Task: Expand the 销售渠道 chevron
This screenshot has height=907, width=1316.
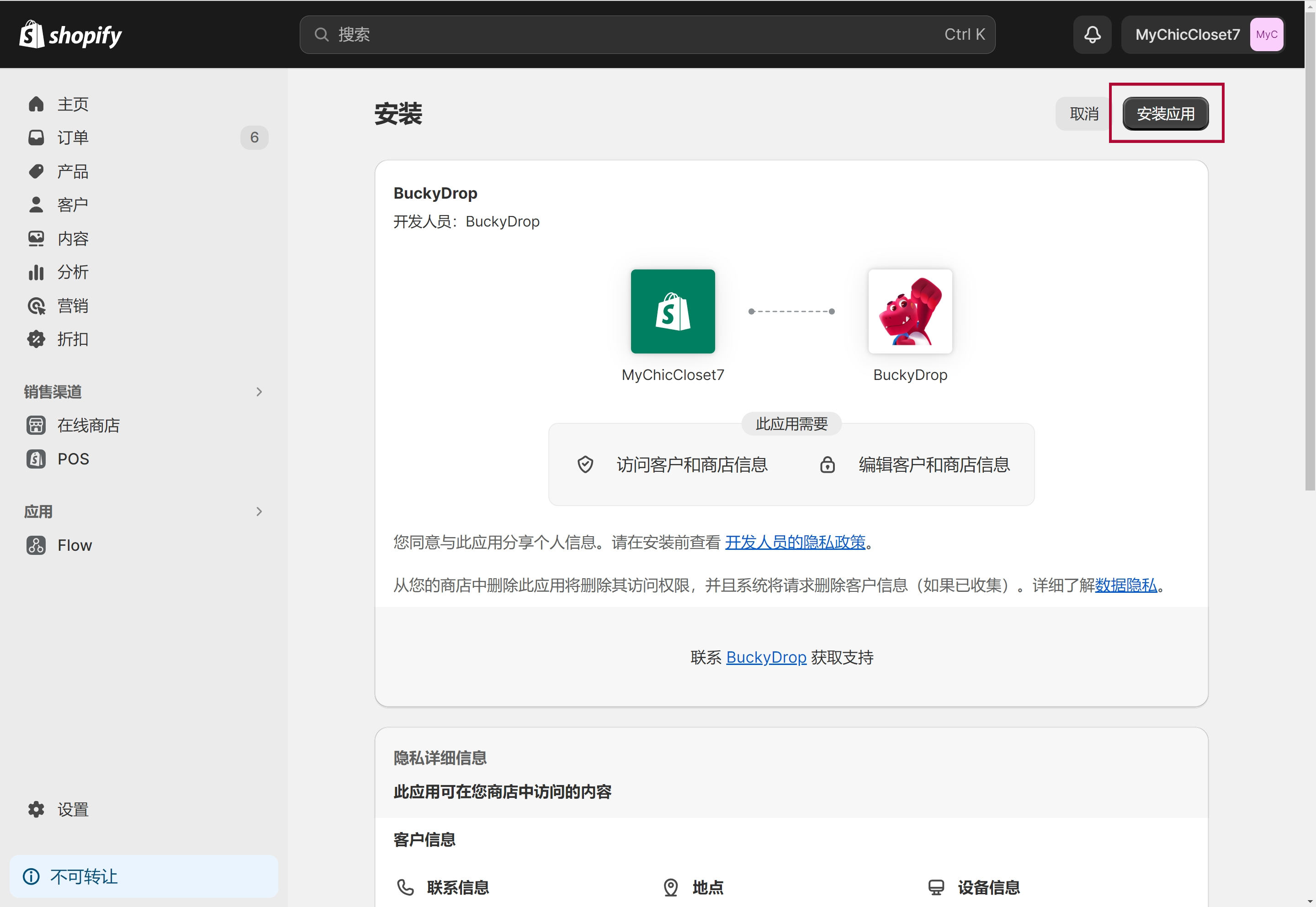Action: coord(259,391)
